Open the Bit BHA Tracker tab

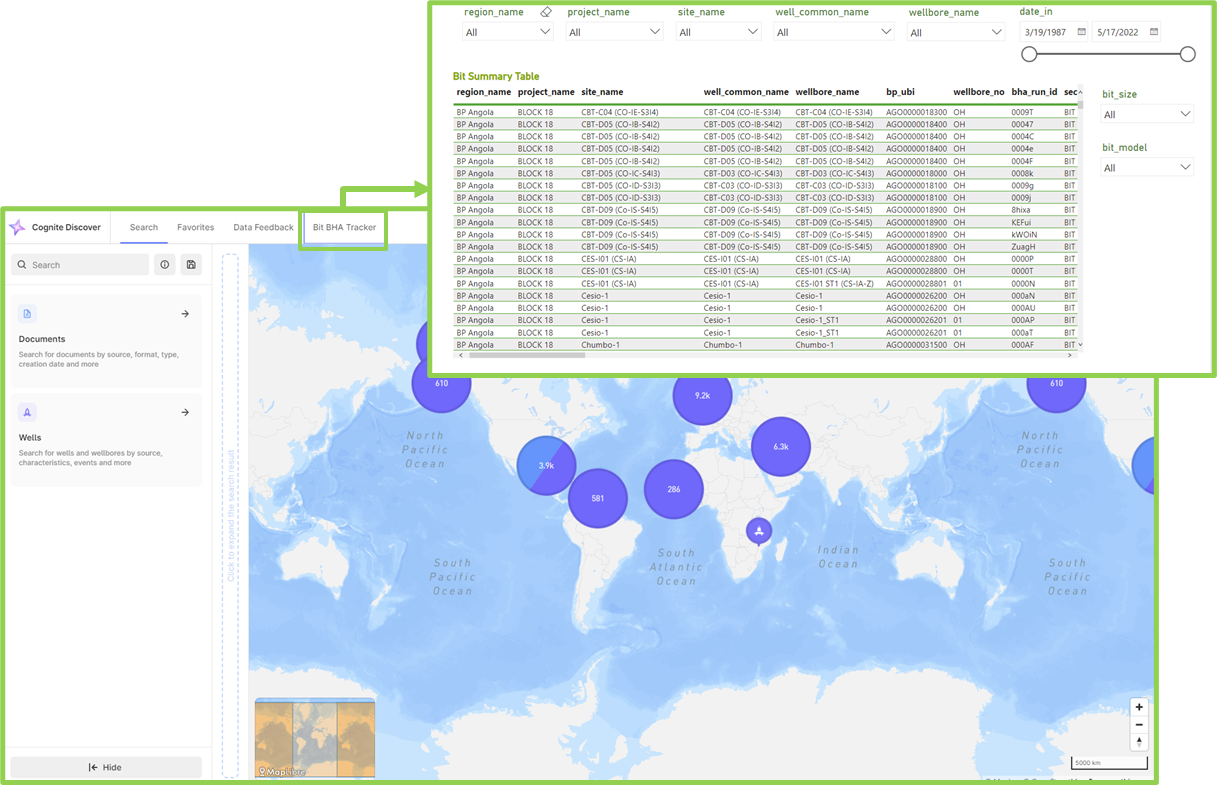click(345, 227)
